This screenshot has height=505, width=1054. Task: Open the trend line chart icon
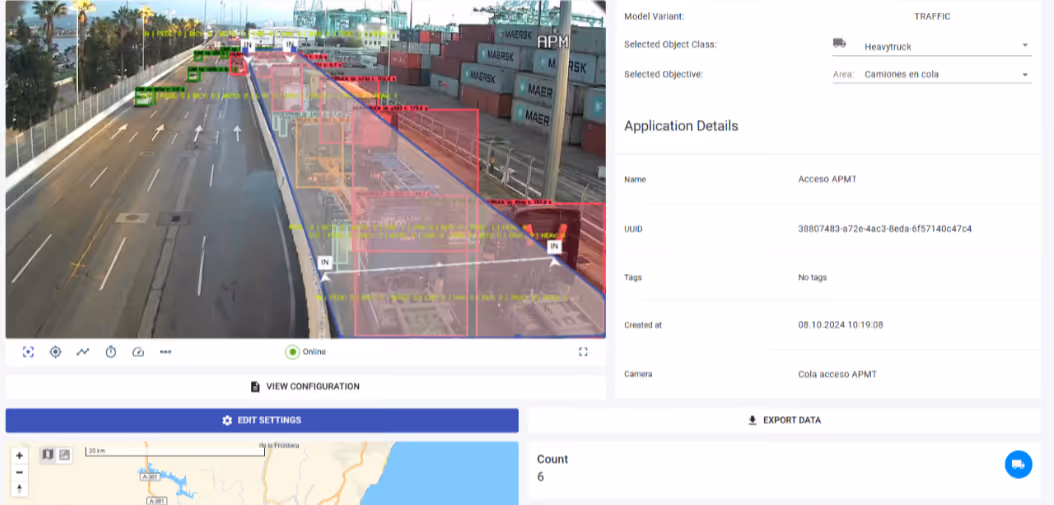click(x=83, y=352)
